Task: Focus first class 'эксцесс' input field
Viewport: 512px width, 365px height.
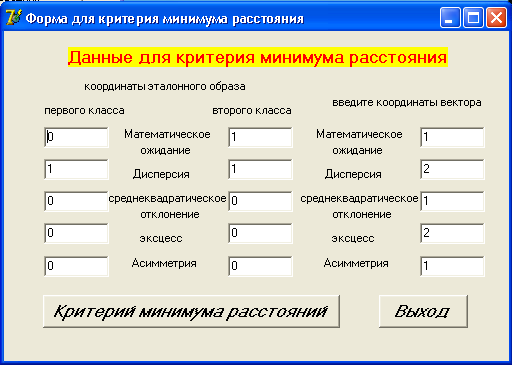Action: (x=76, y=233)
